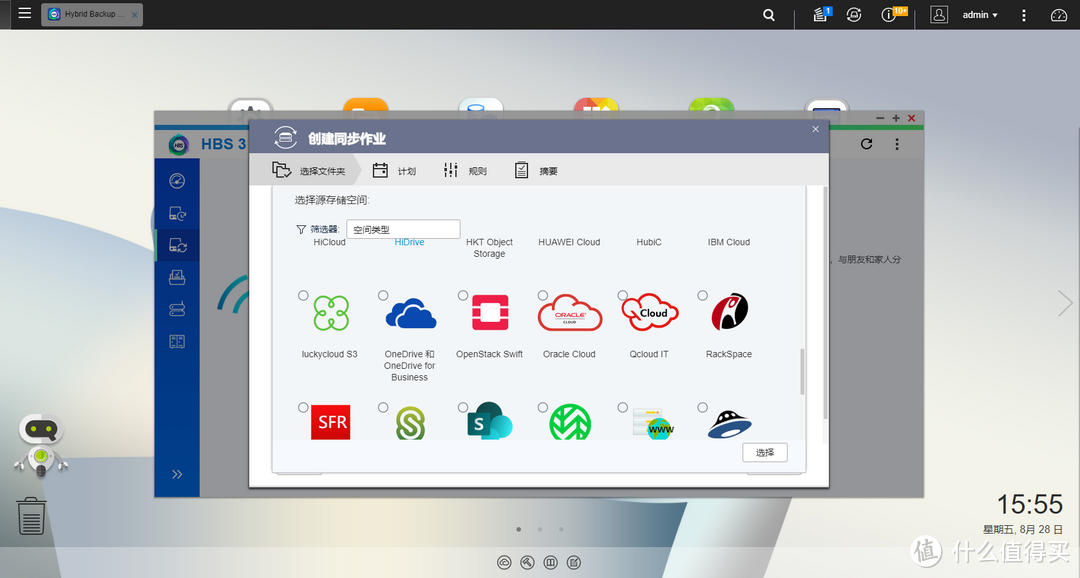Image resolution: width=1080 pixels, height=578 pixels.
Task: Switch to the Hybrid Backup taskbar tab
Action: (x=92, y=14)
